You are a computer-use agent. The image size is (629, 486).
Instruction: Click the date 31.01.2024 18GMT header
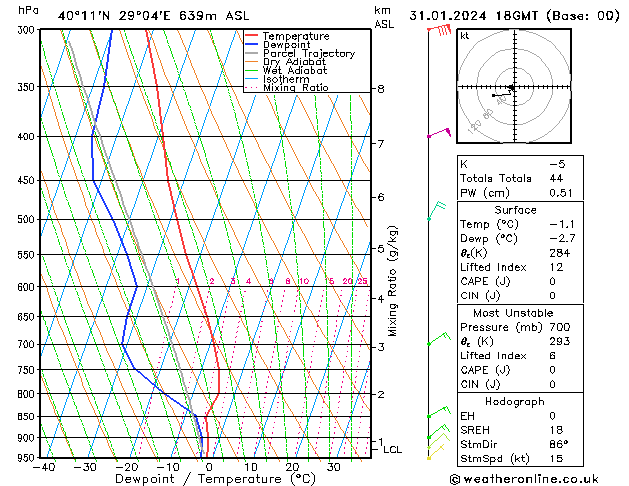pos(514,16)
